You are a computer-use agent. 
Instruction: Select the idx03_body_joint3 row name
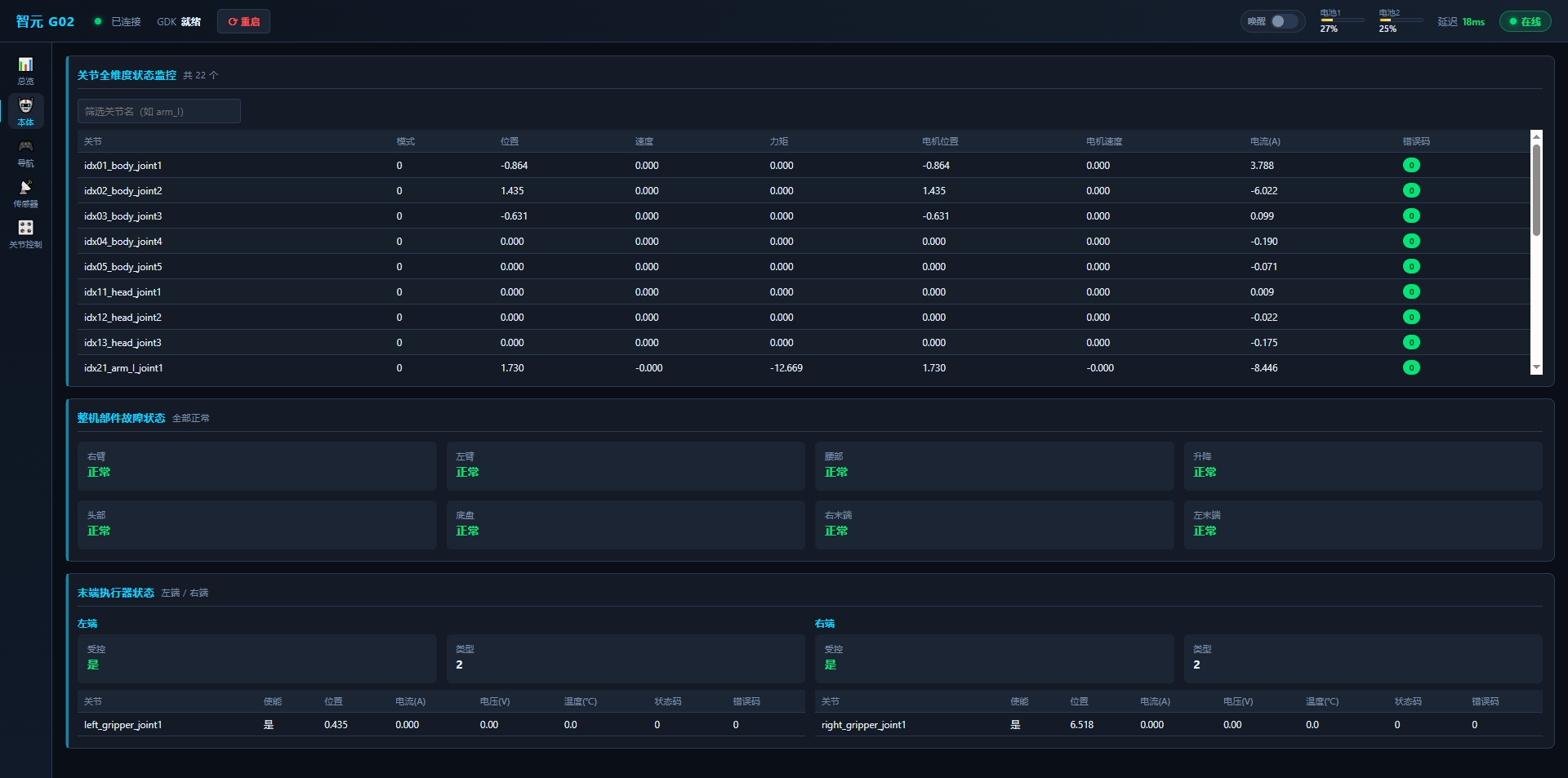122,216
